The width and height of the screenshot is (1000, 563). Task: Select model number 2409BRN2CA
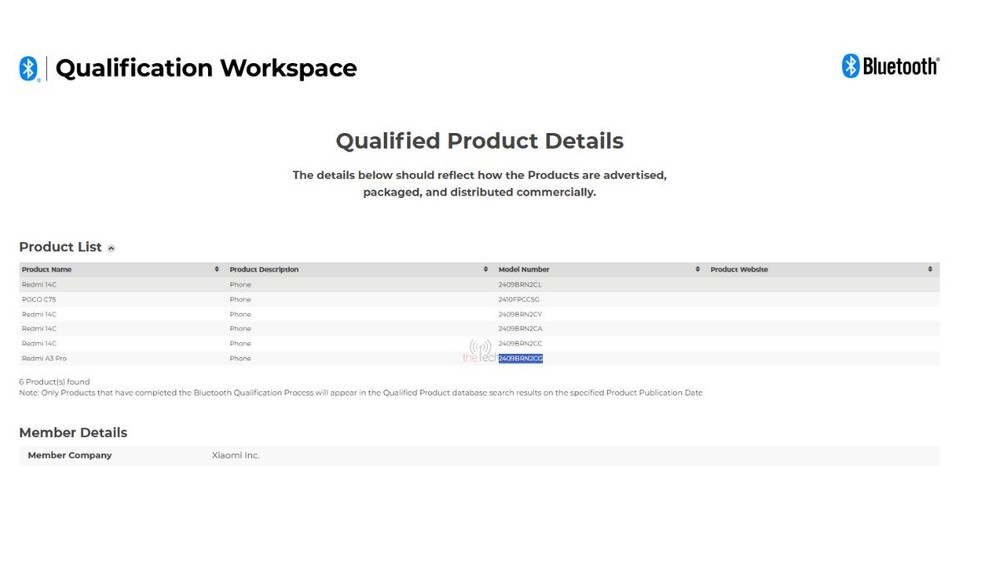click(x=520, y=328)
